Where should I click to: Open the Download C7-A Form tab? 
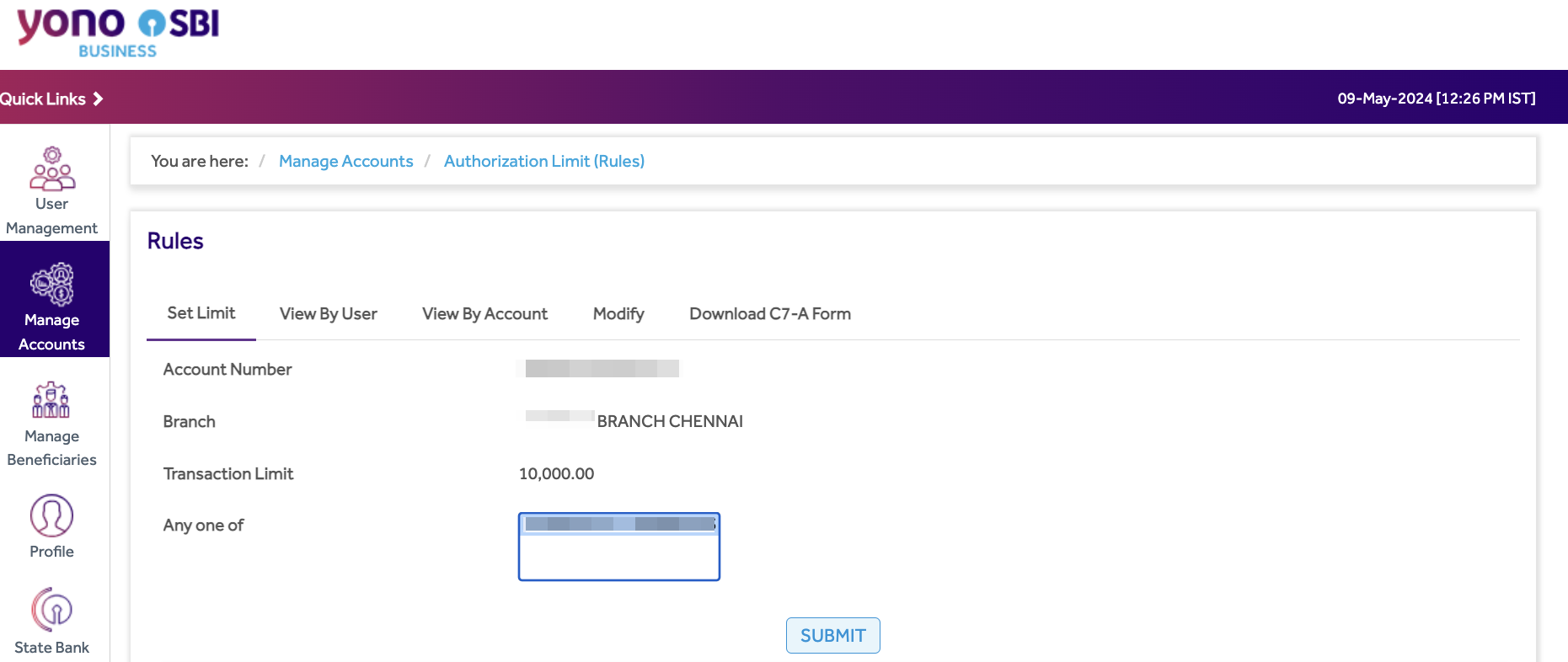[x=769, y=314]
